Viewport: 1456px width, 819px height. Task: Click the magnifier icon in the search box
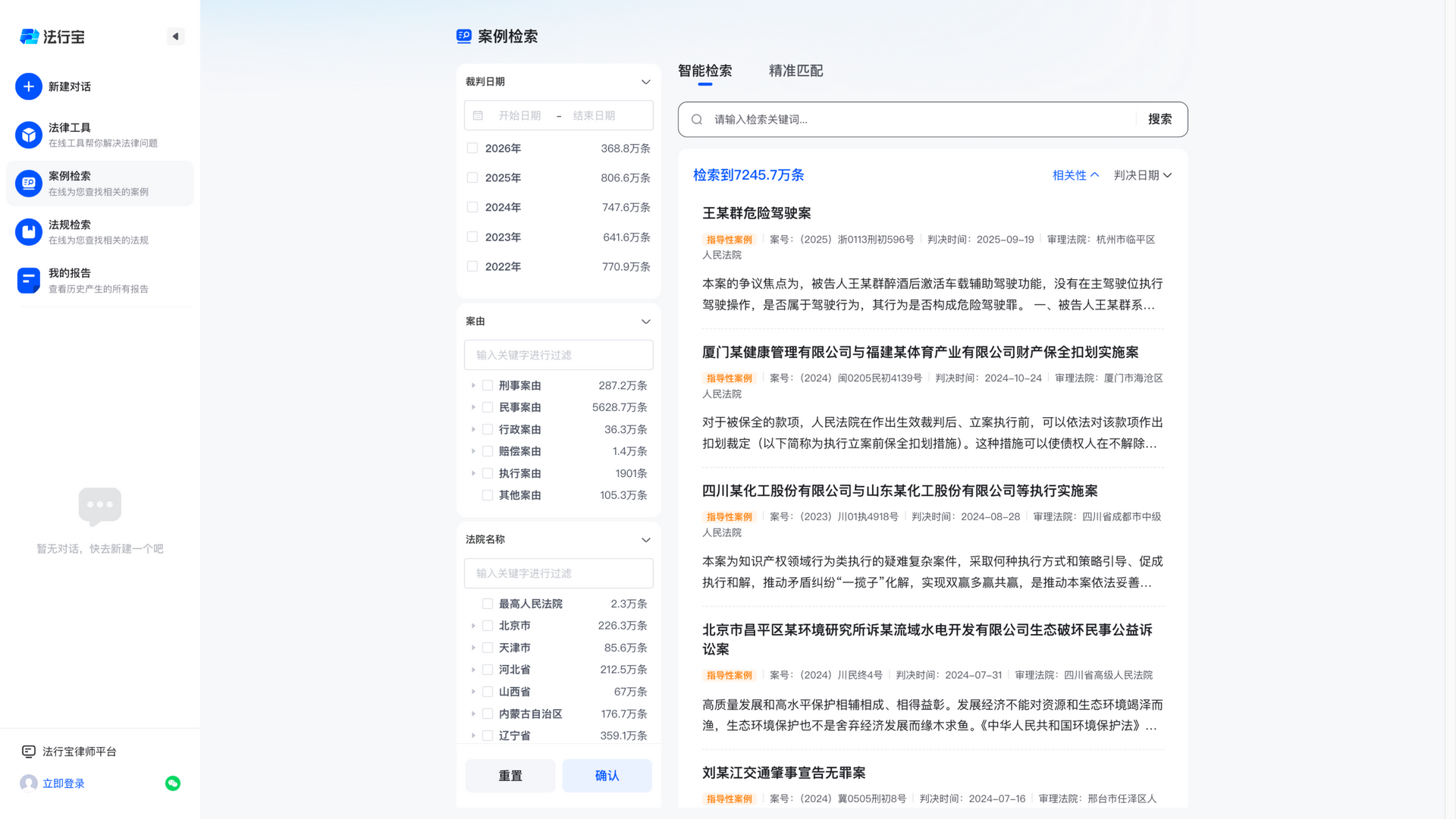coord(697,119)
